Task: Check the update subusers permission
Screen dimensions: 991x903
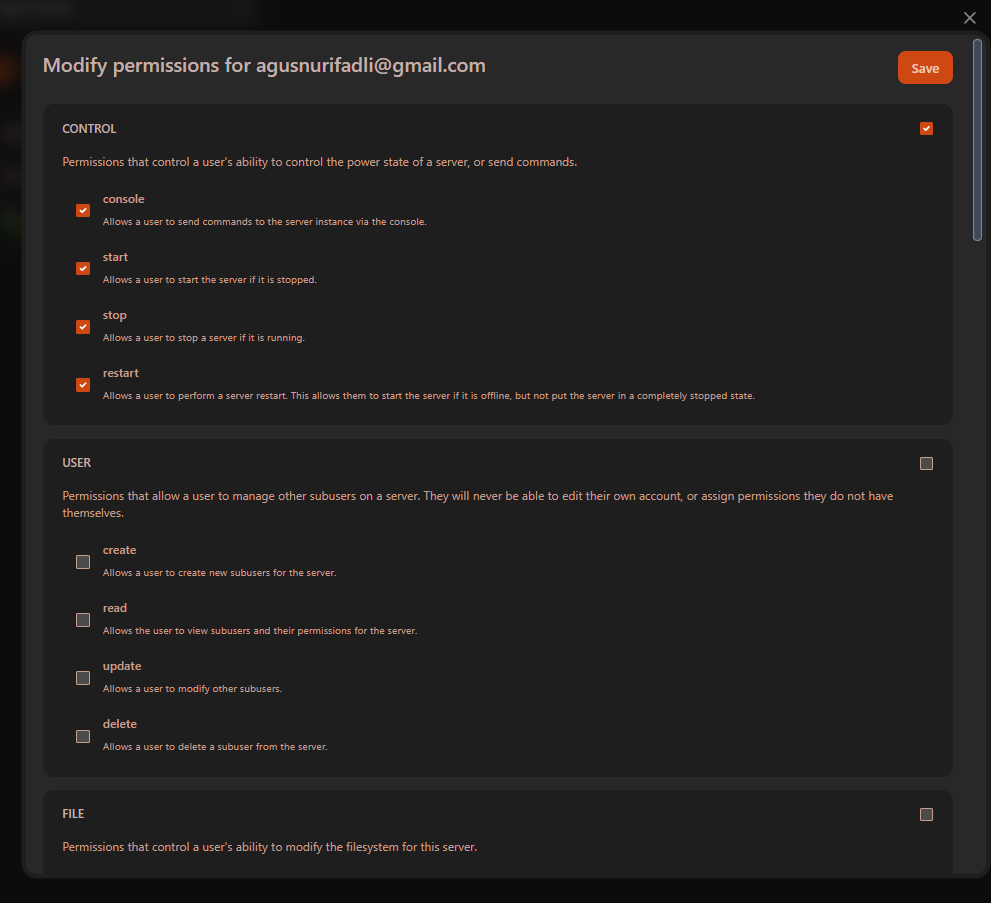Action: point(83,678)
